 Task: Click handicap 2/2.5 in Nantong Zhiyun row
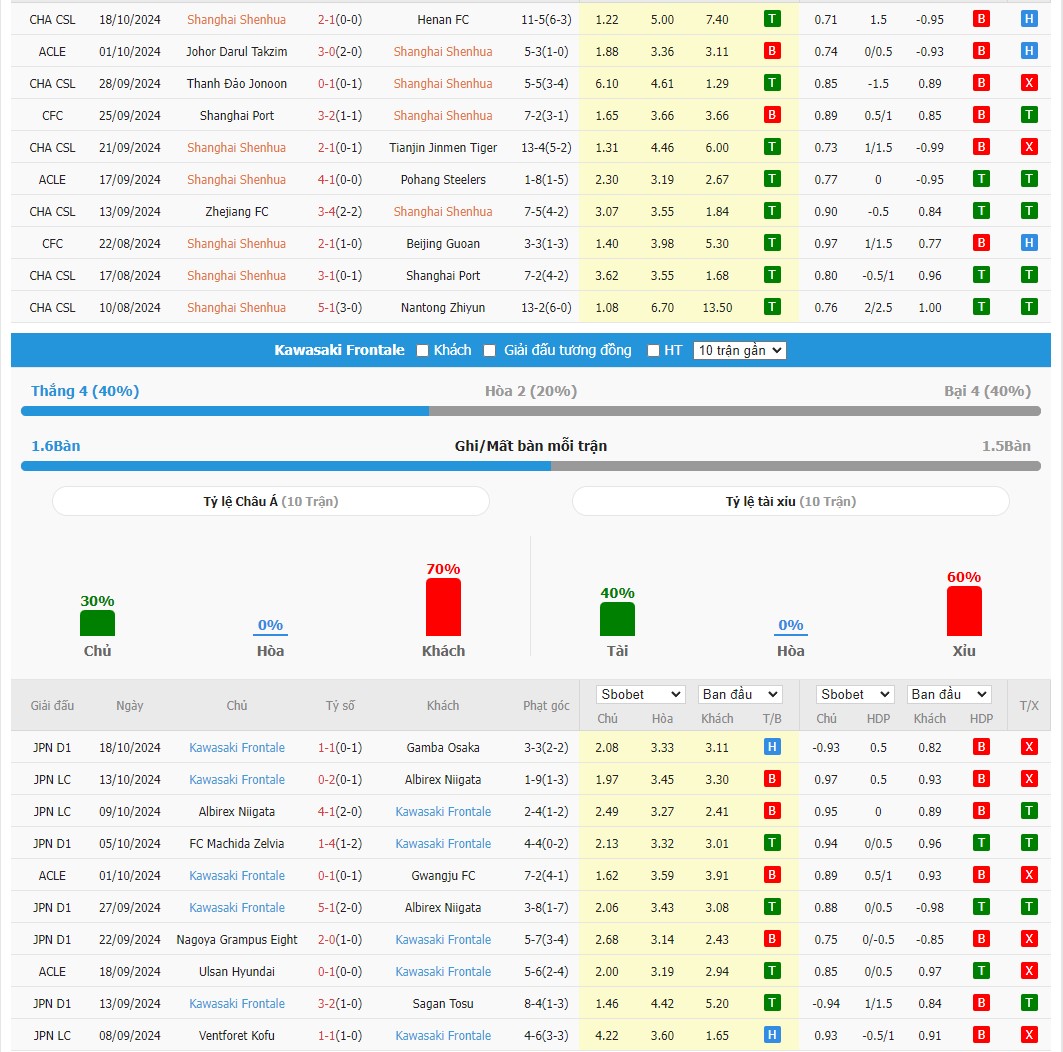[x=878, y=308]
